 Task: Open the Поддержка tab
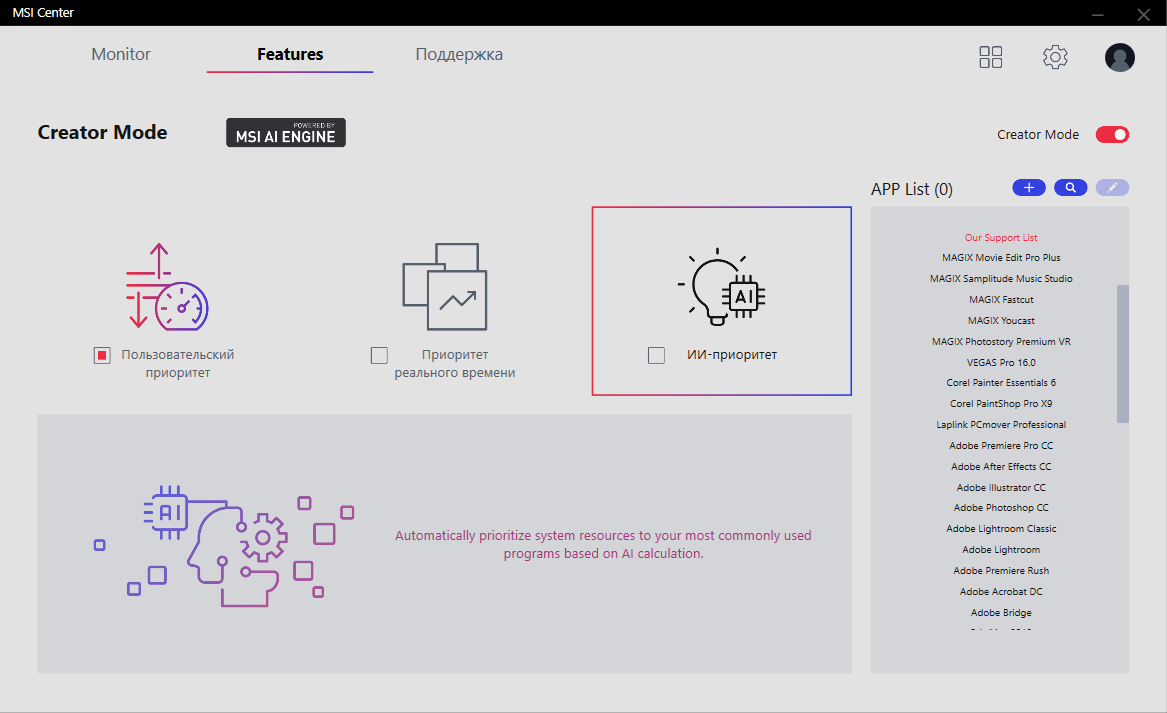pyautogui.click(x=459, y=54)
